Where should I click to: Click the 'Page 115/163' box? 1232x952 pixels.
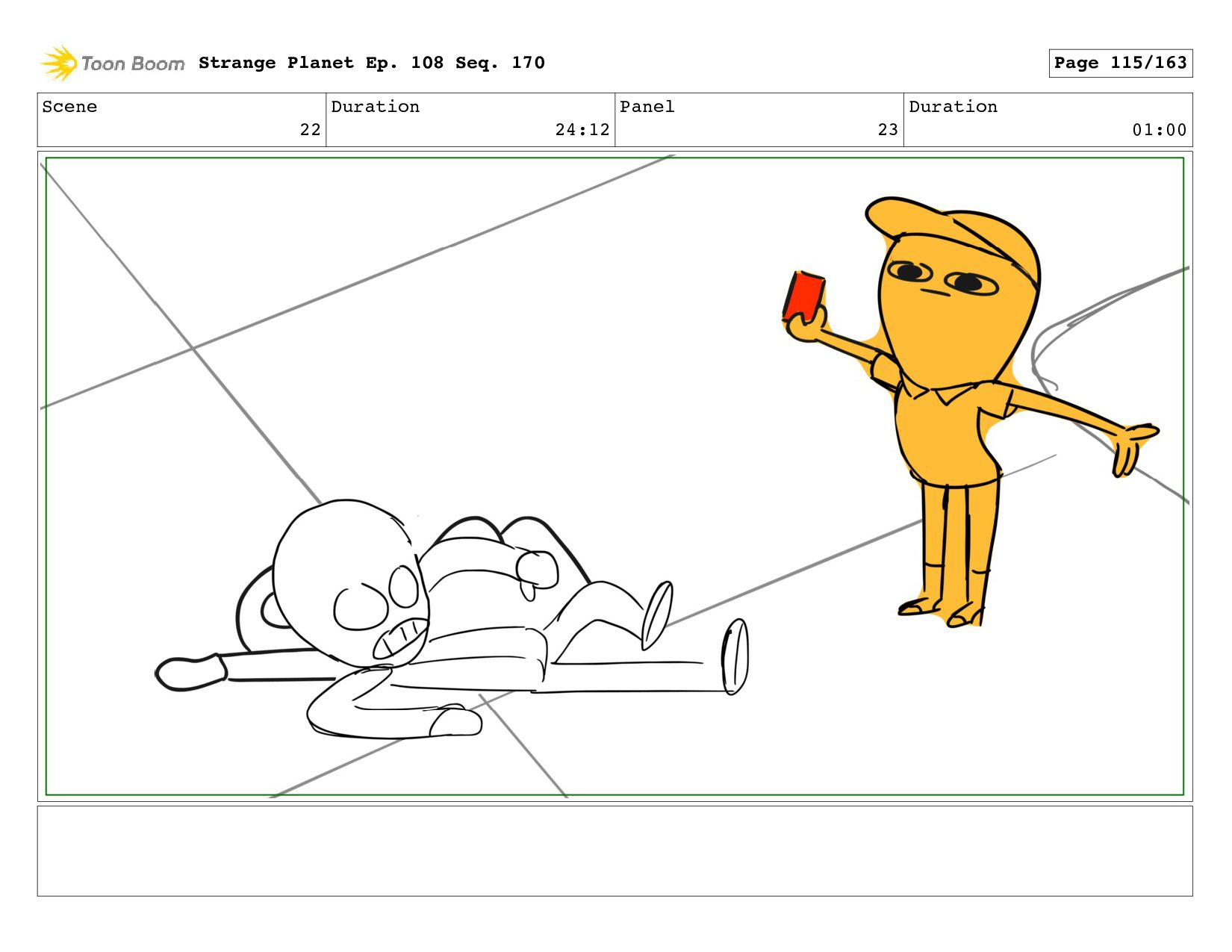(1120, 63)
